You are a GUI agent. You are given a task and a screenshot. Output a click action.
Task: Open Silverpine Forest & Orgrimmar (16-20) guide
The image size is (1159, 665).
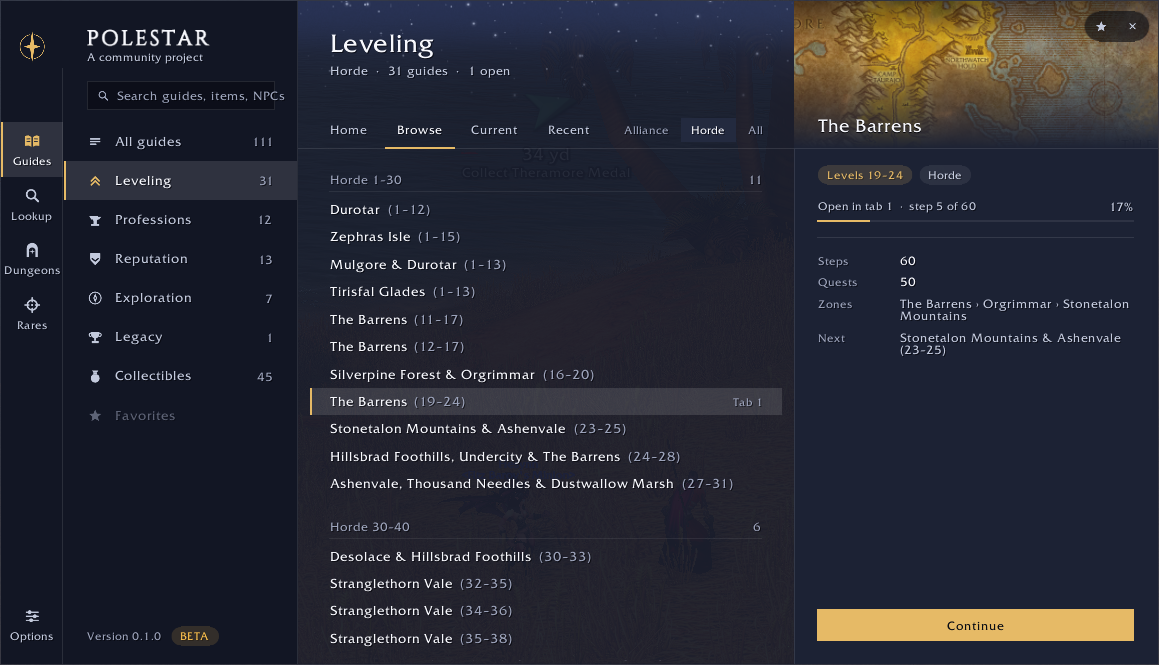click(545, 375)
